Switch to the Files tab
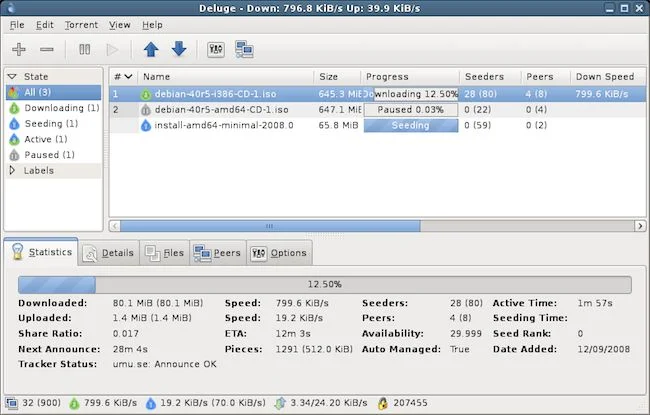Screen dimensions: 650x415 point(165,252)
